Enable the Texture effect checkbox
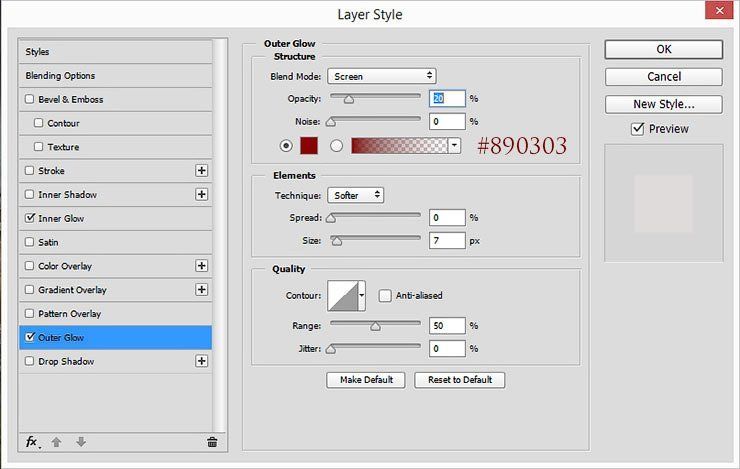 tap(39, 147)
